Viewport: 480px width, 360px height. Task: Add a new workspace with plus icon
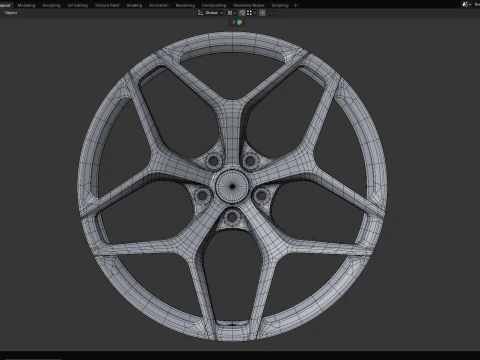click(295, 5)
